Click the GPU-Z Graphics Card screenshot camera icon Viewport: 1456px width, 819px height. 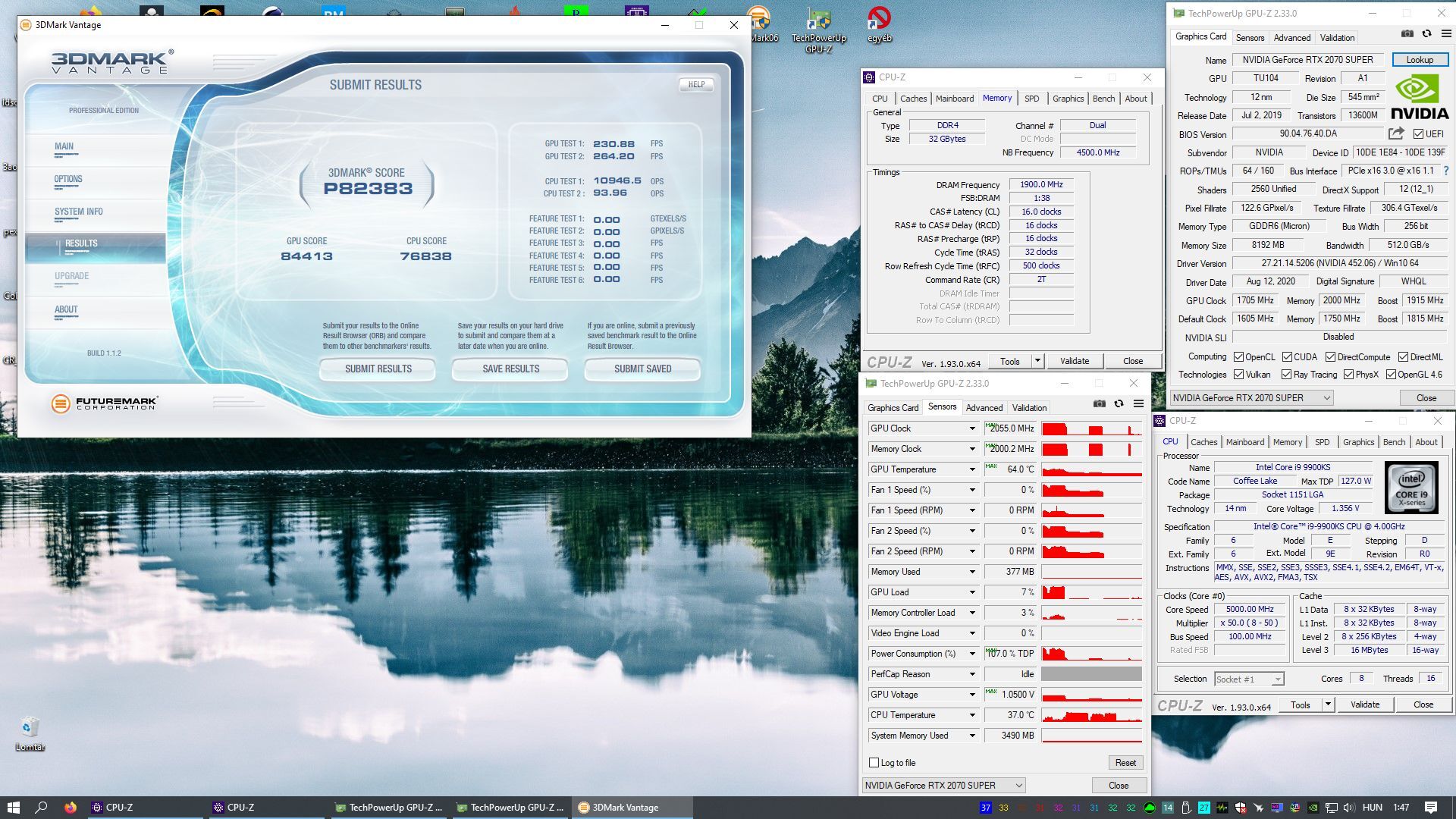click(1407, 34)
